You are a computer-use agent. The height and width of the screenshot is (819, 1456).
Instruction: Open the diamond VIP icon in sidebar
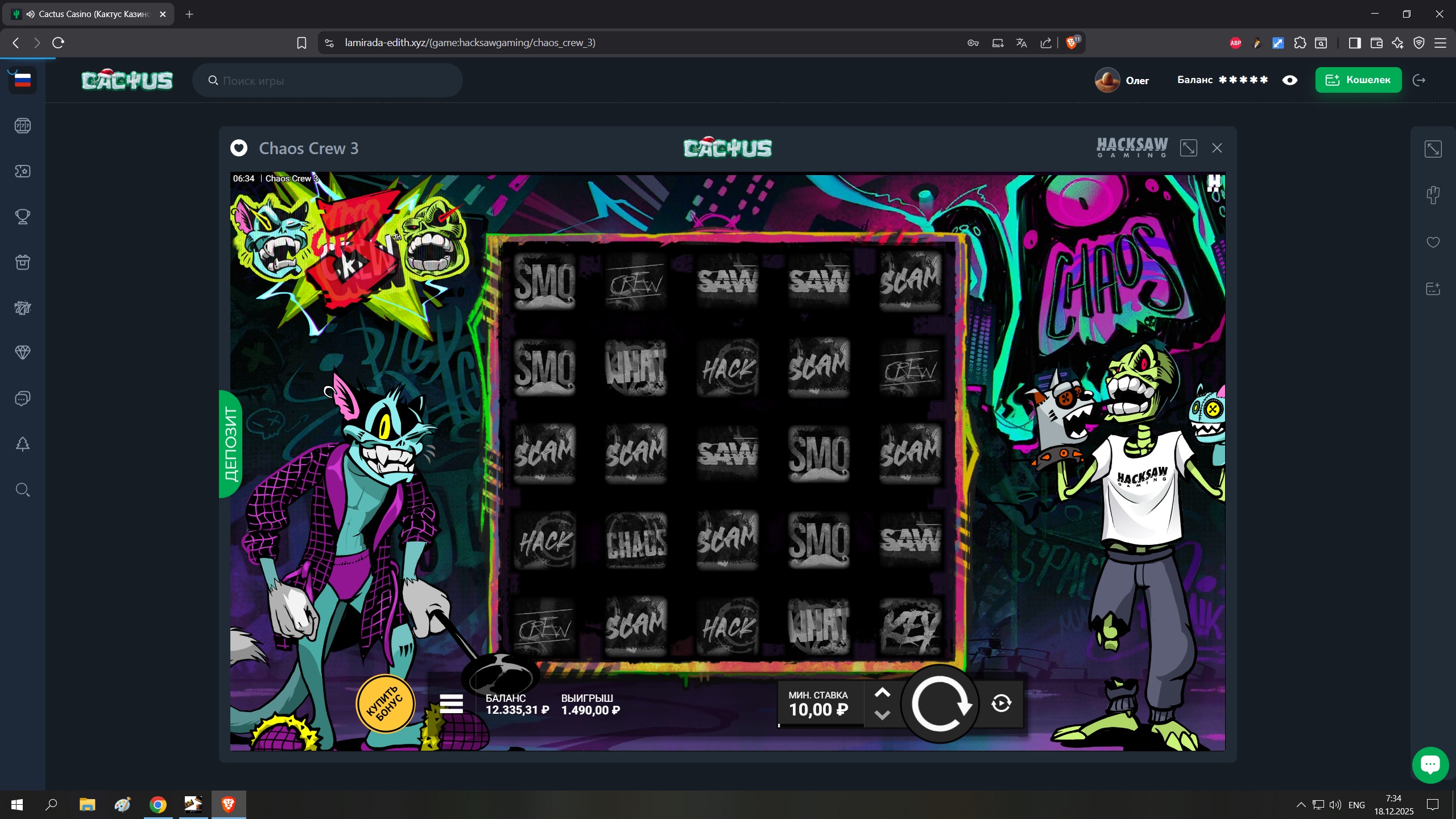(23, 353)
